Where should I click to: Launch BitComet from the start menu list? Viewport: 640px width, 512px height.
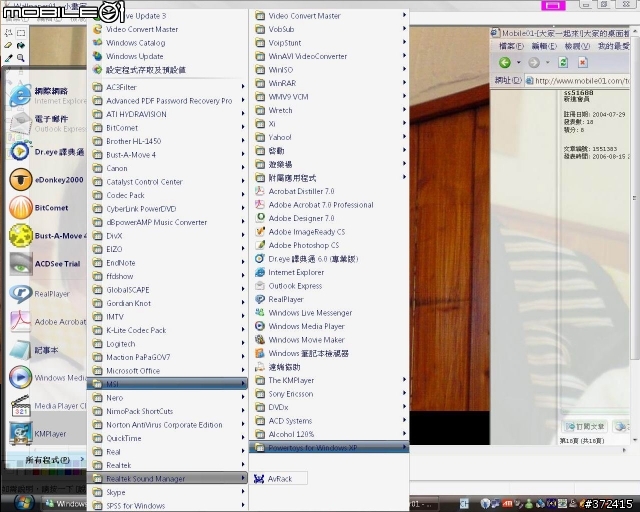click(46, 207)
